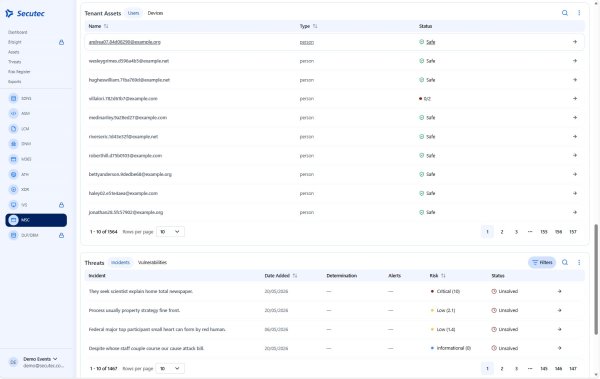600x379 pixels.
Task: Select the robertbill email entry
Action: pyautogui.click(x=125, y=156)
